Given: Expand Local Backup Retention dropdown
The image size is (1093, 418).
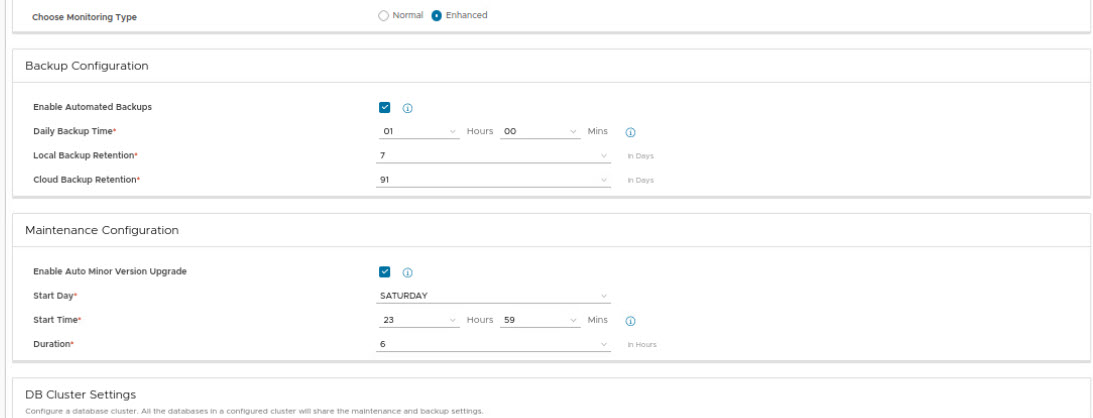Looking at the screenshot, I should pos(494,155).
